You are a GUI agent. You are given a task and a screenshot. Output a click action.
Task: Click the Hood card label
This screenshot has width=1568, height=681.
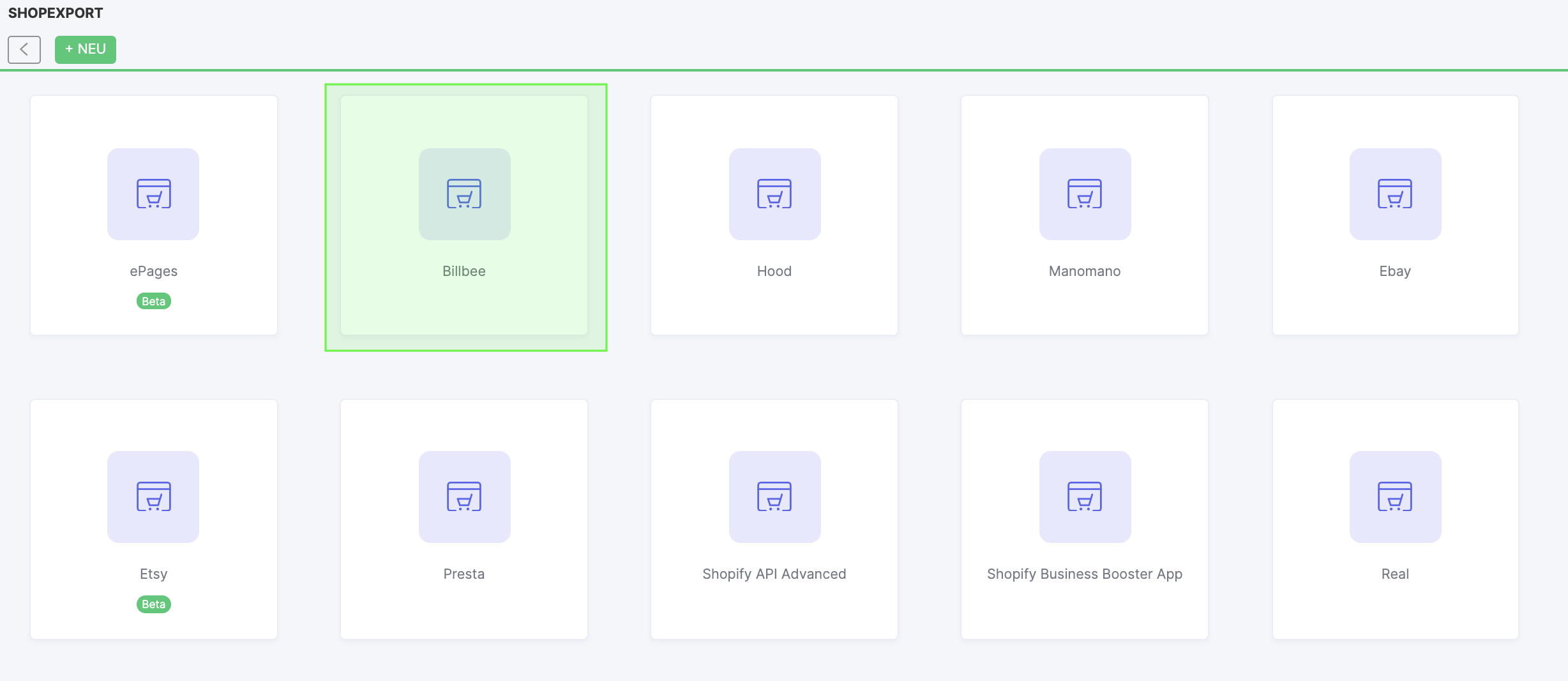tap(774, 272)
